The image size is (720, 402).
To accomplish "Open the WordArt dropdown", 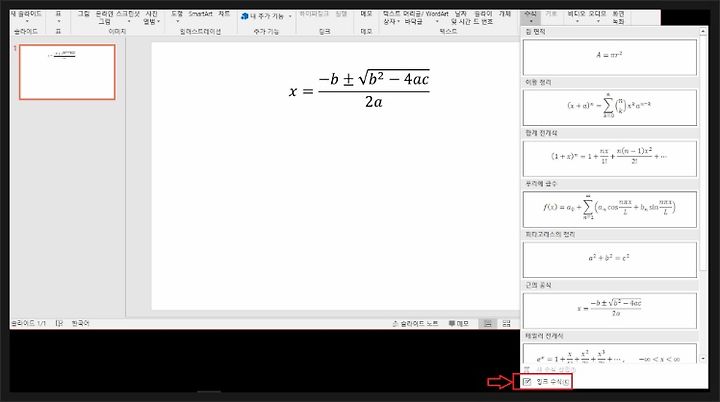I will [437, 17].
